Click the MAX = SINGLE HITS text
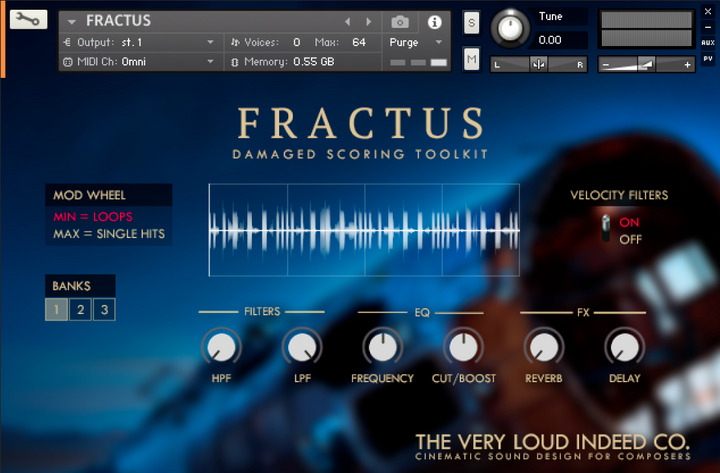This screenshot has height=473, width=720. click(109, 234)
